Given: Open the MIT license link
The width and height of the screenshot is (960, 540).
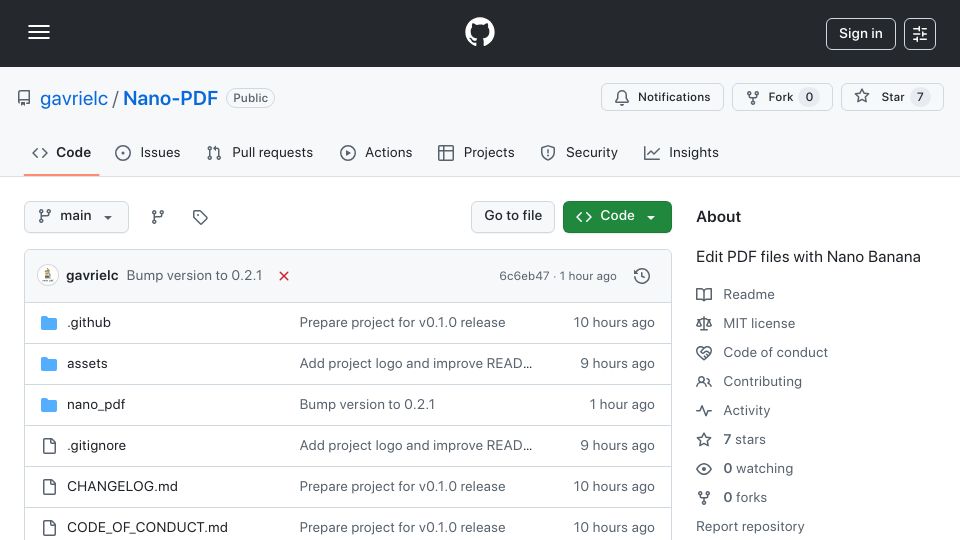Looking at the screenshot, I should (746, 323).
